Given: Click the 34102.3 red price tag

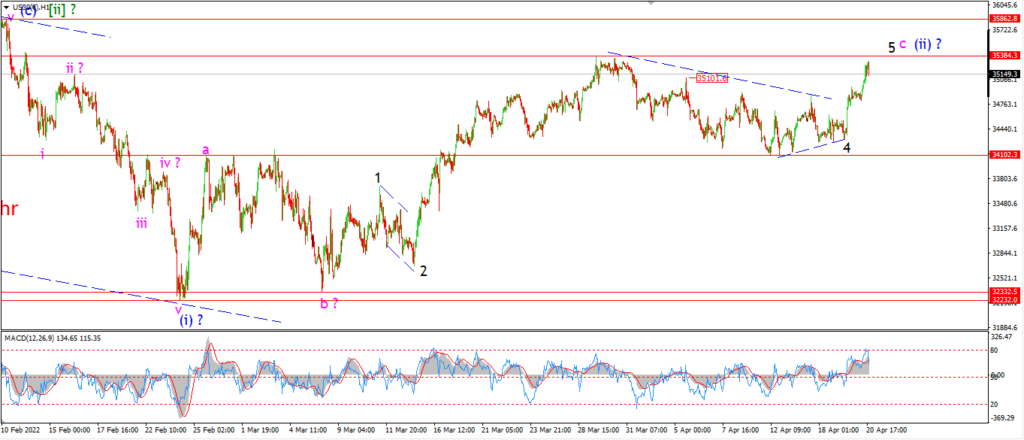Looking at the screenshot, I should 1004,155.
